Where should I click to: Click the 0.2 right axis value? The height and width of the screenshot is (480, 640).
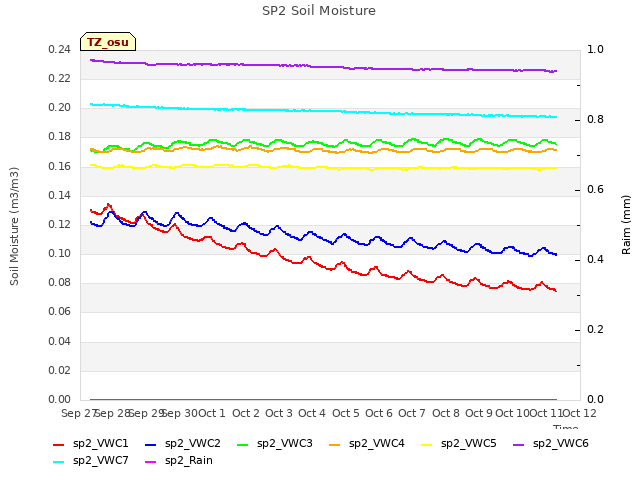point(595,329)
